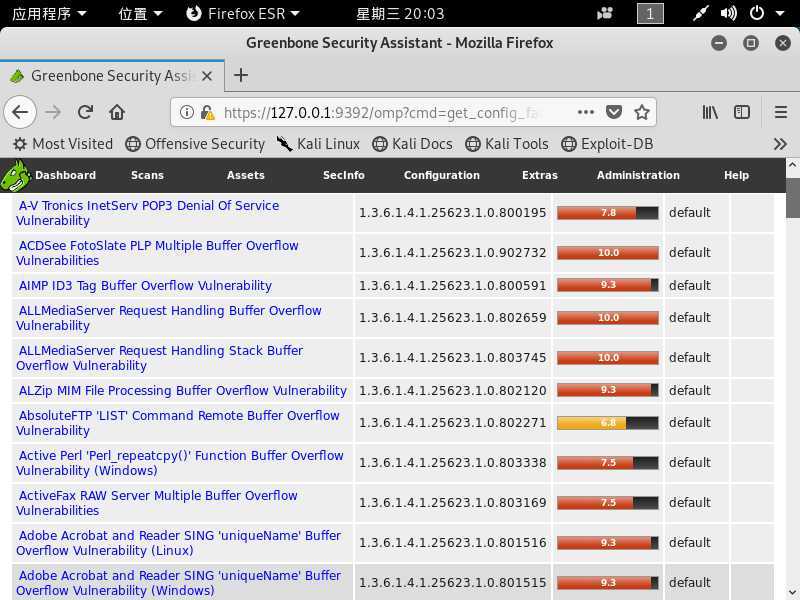Open the Assets menu
Image resolution: width=800 pixels, height=600 pixels.
[x=245, y=175]
